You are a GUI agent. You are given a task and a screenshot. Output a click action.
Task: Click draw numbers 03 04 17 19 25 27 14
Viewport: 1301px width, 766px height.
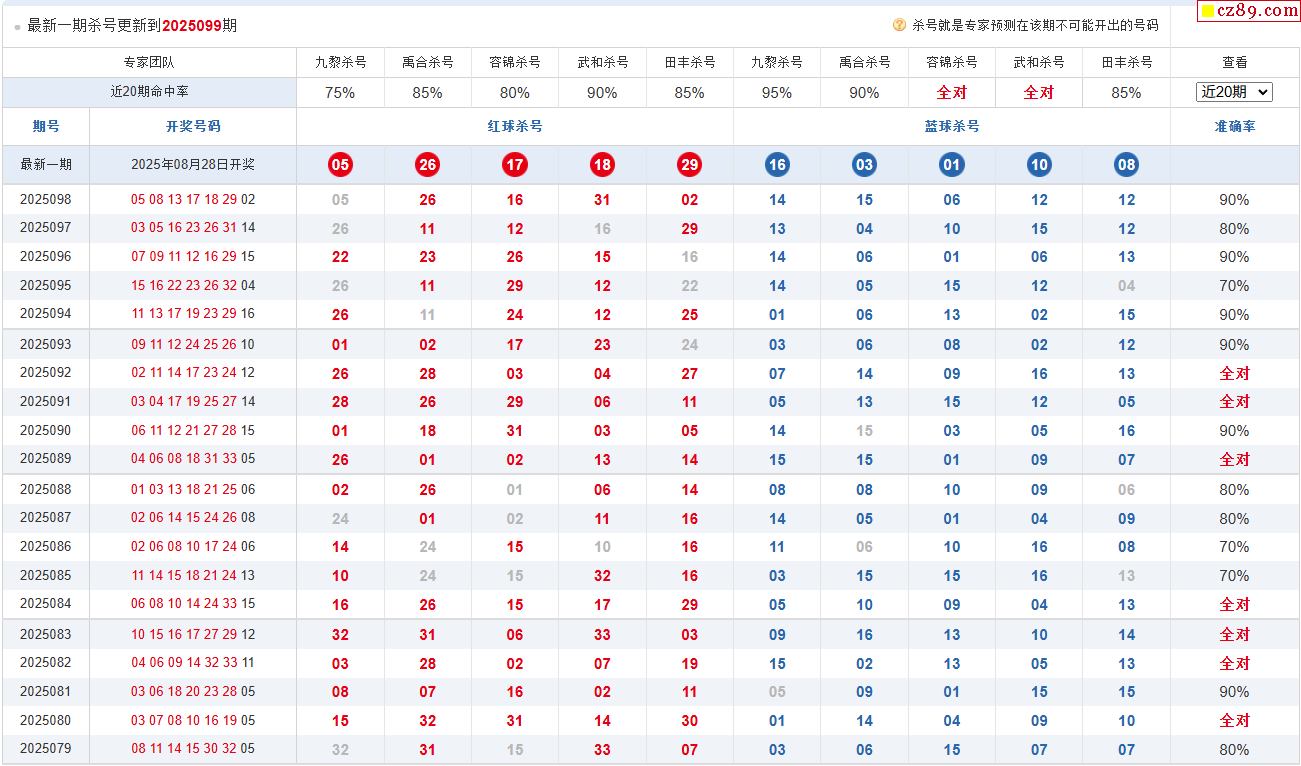193,401
